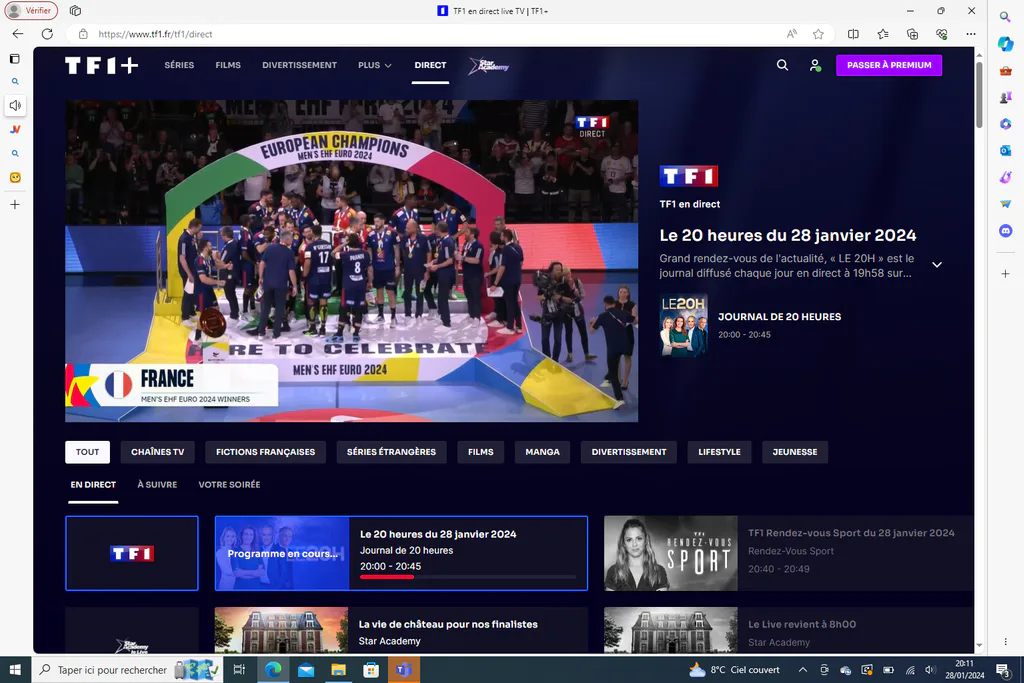
Task: Click the 20 heures program progress bar
Action: 468,577
